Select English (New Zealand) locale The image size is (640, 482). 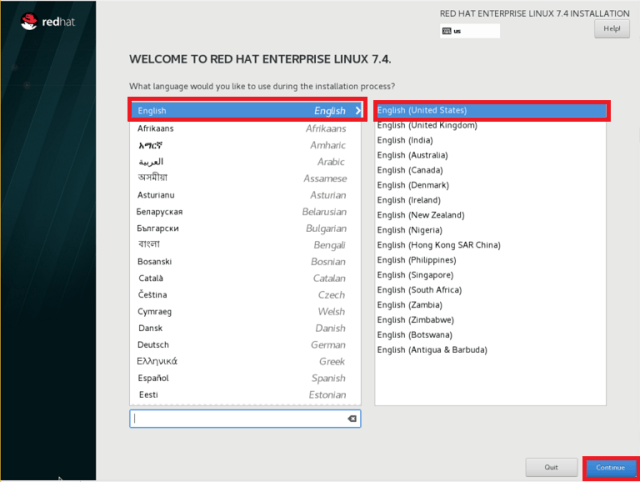491,215
